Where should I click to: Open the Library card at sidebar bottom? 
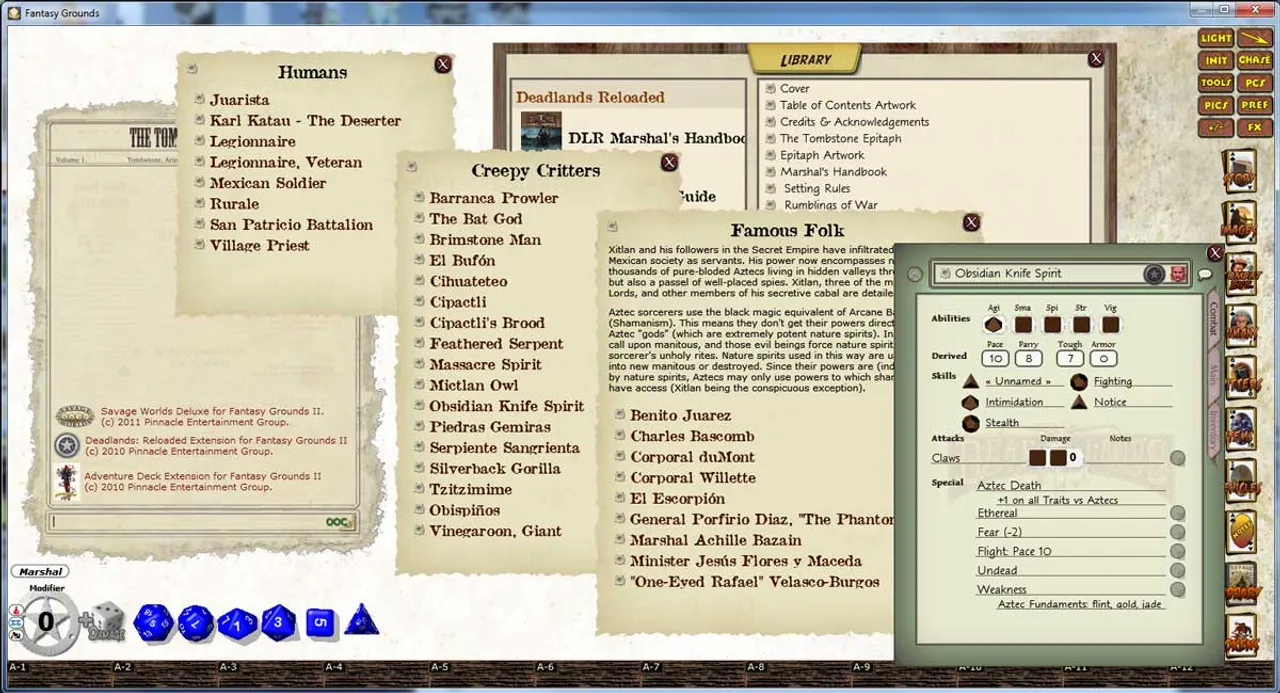[x=1241, y=585]
